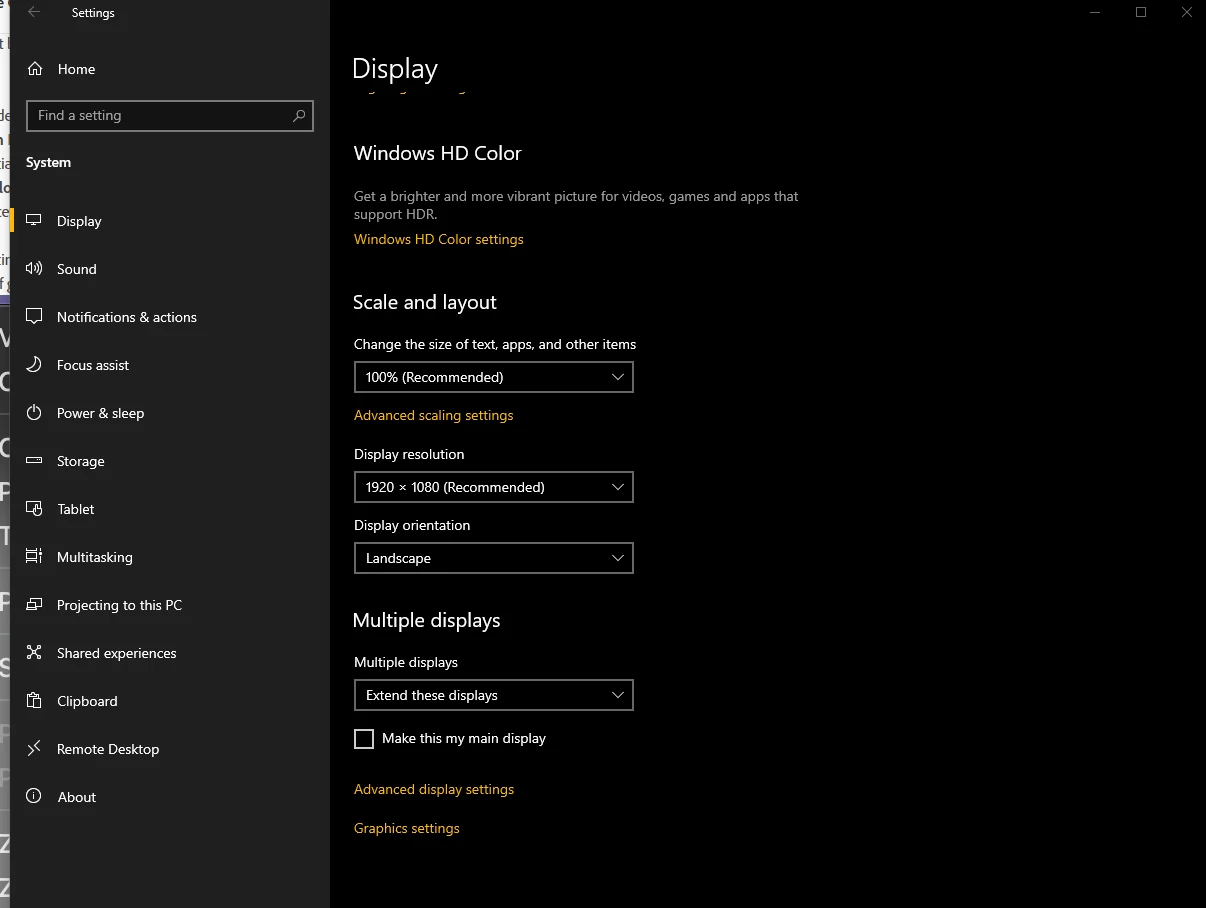Open the scaling percentage dropdown

(494, 377)
